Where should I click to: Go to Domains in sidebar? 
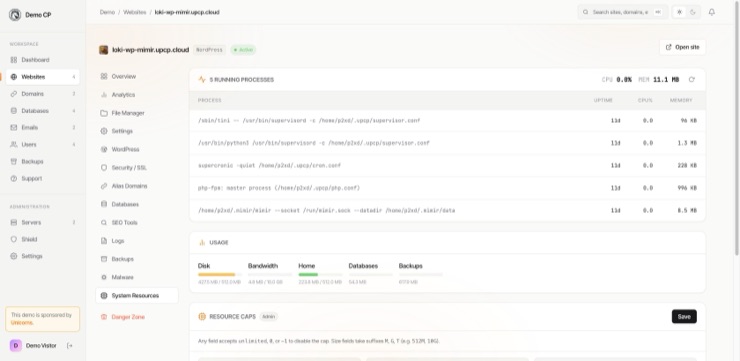[42, 94]
